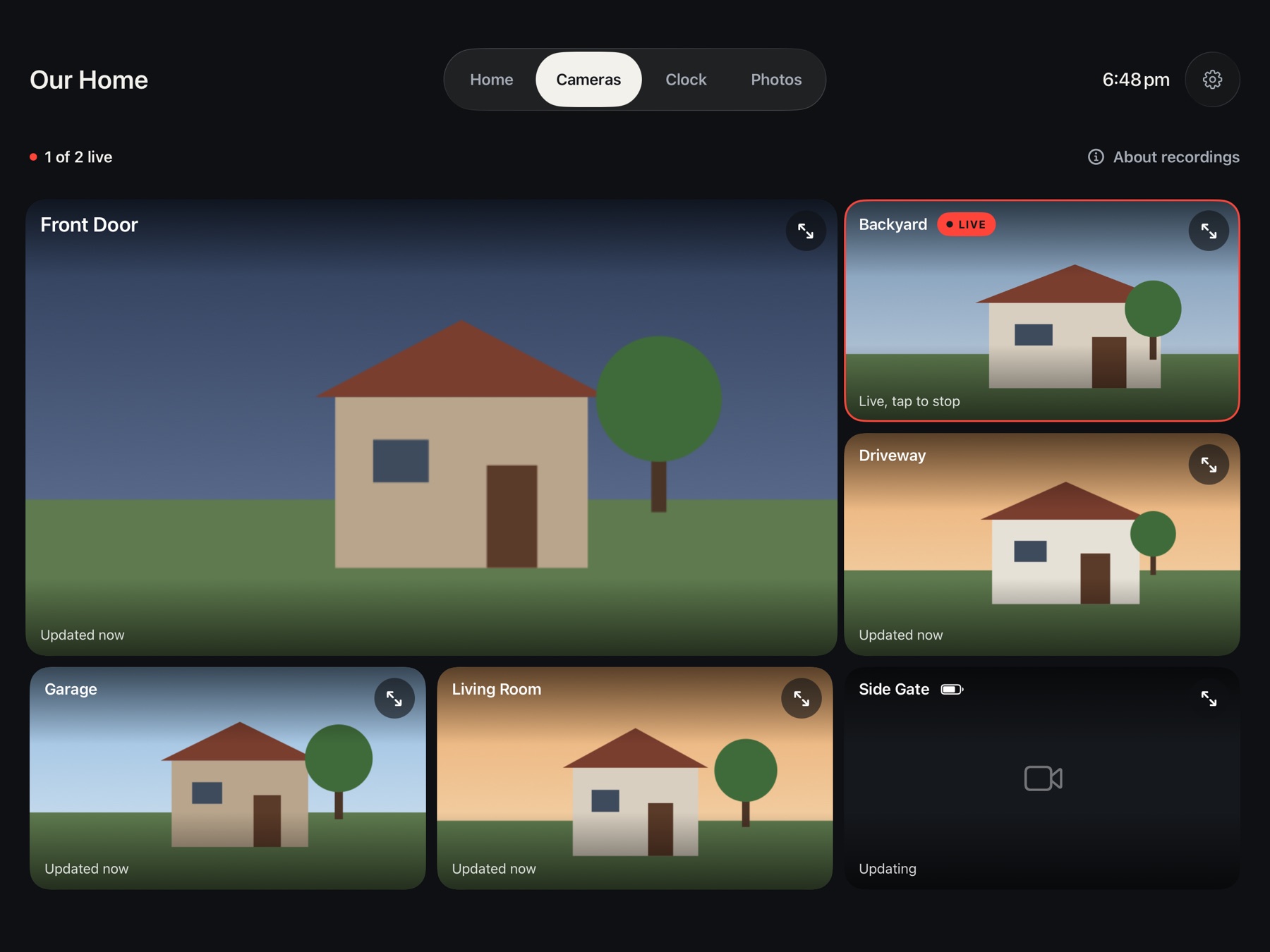Select the Cameras tab
The image size is (1270, 952).
(x=588, y=79)
